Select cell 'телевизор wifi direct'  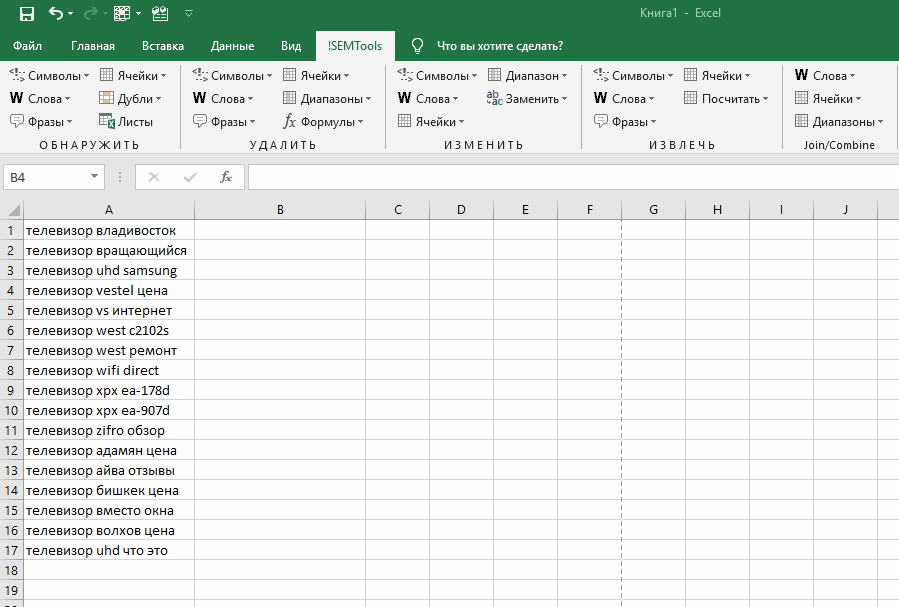(109, 371)
